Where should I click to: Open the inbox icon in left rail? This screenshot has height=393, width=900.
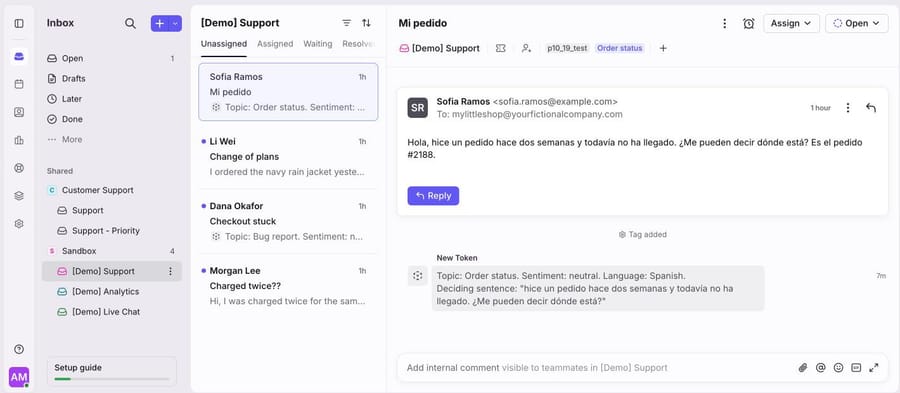tap(19, 56)
